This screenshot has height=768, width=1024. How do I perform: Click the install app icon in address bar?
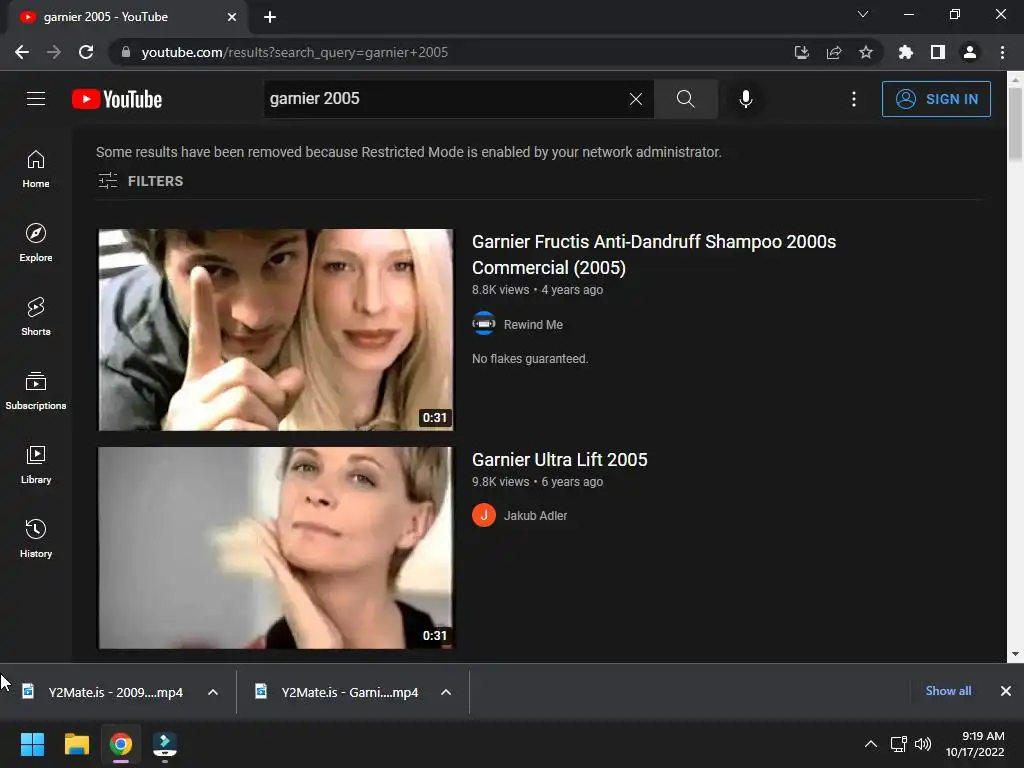[801, 52]
